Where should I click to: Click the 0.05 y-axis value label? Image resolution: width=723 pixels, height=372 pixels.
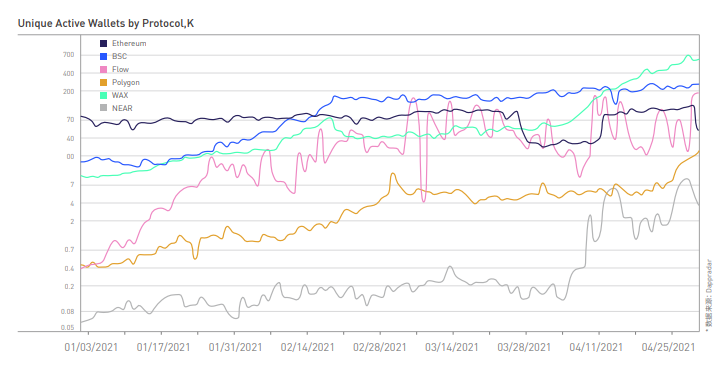coord(67,328)
